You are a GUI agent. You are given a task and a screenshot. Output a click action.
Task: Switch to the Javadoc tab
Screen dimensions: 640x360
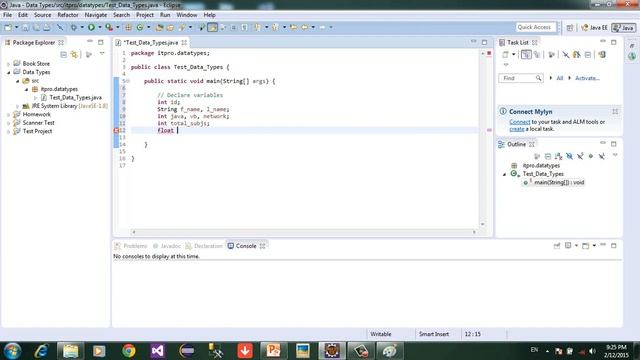coord(167,246)
